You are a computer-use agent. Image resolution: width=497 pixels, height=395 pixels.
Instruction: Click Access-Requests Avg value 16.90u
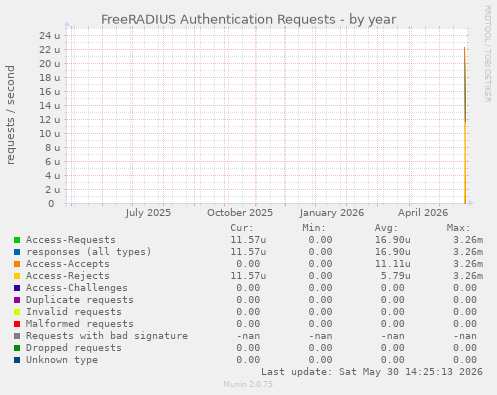coord(393,240)
